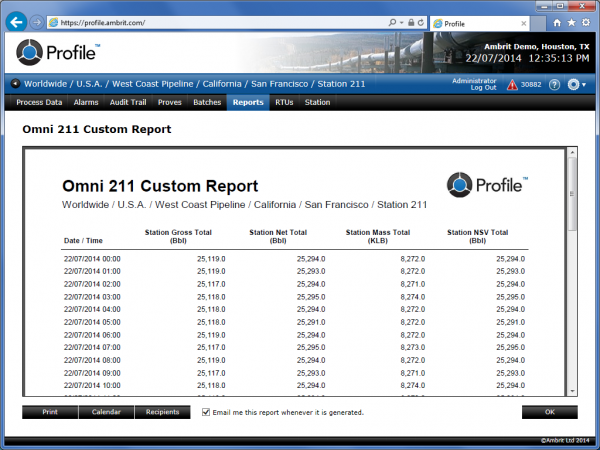
Task: Click the Station Gross Total column header
Action: click(x=178, y=236)
